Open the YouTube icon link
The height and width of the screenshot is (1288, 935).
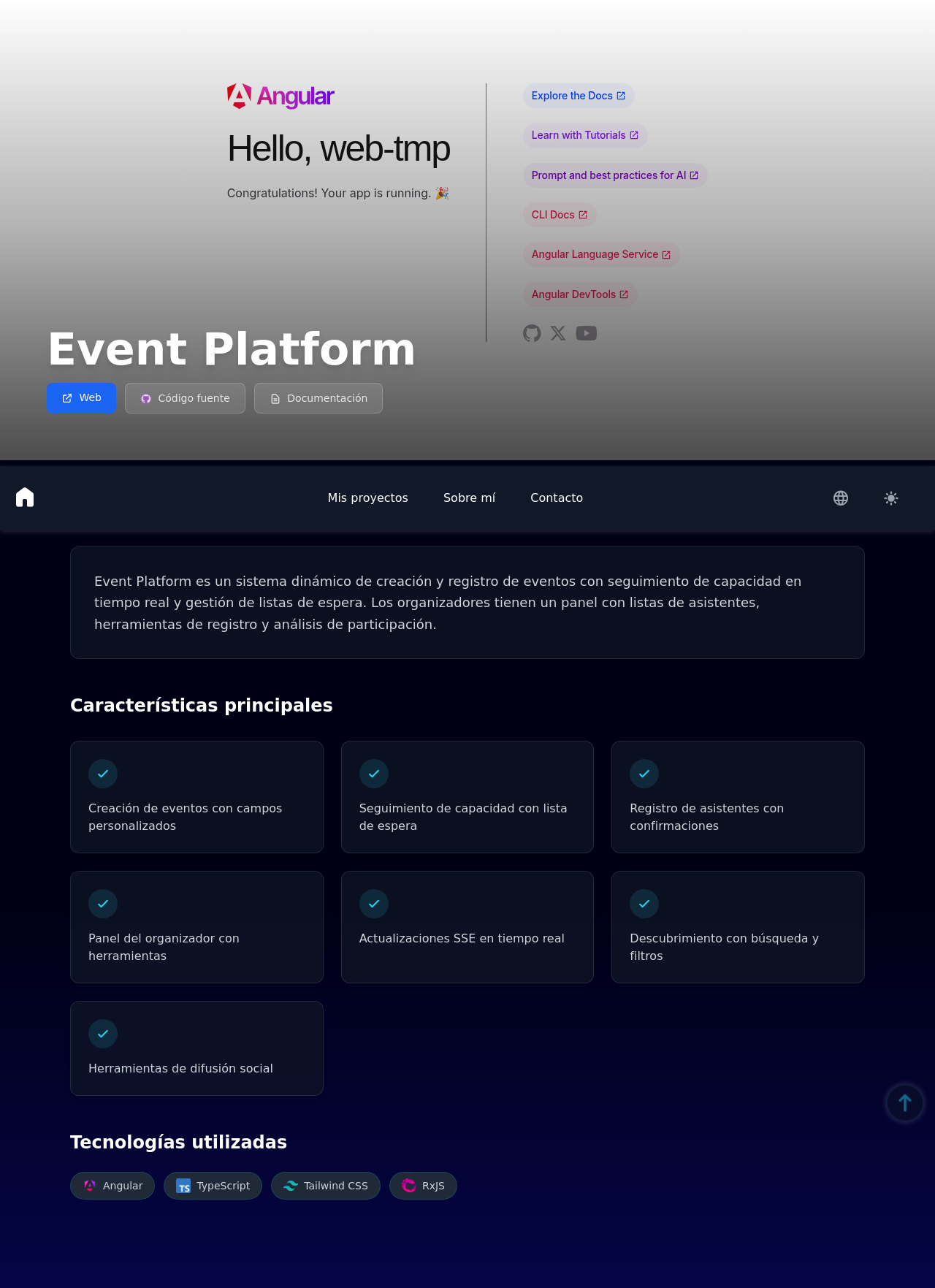point(587,333)
